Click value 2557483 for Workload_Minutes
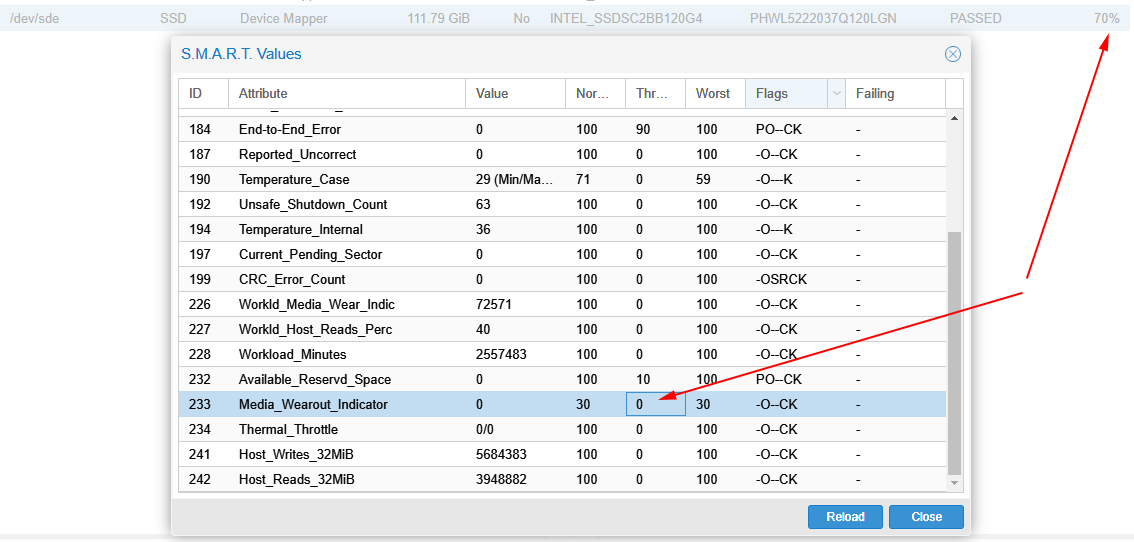The image size is (1134, 542). 501,355
